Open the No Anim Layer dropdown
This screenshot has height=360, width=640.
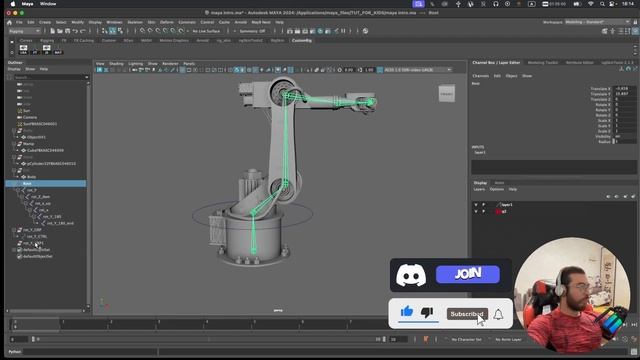click(x=508, y=340)
